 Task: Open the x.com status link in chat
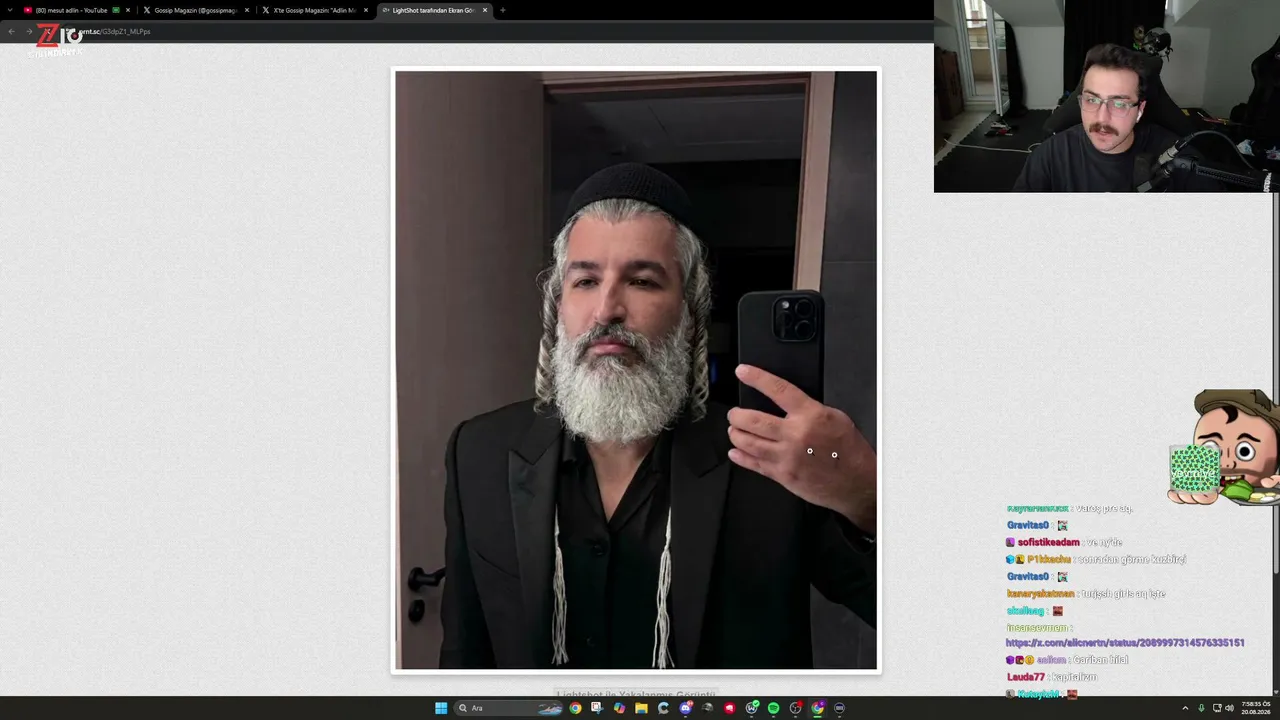click(x=1125, y=643)
